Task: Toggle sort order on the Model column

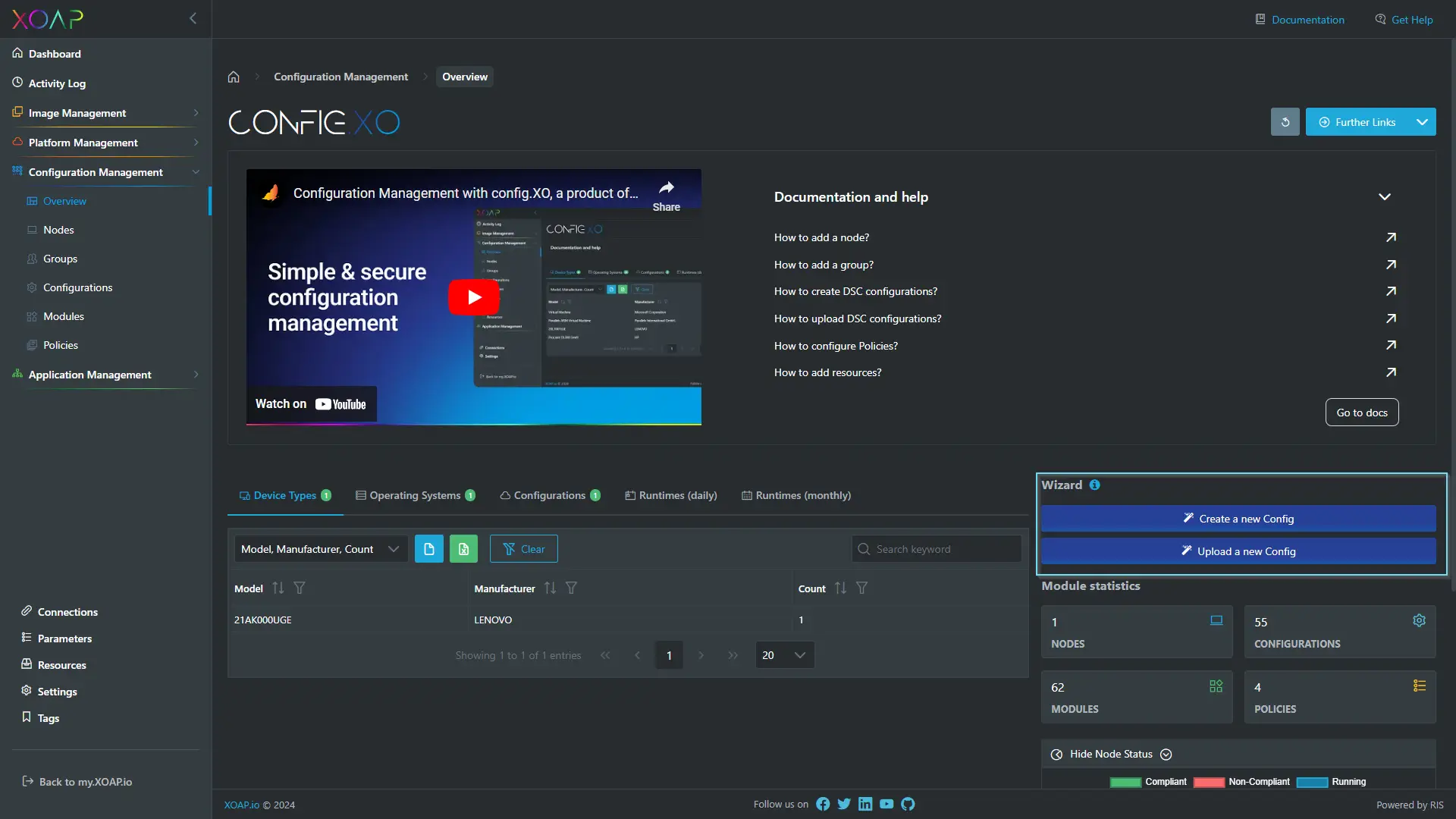Action: tap(278, 588)
